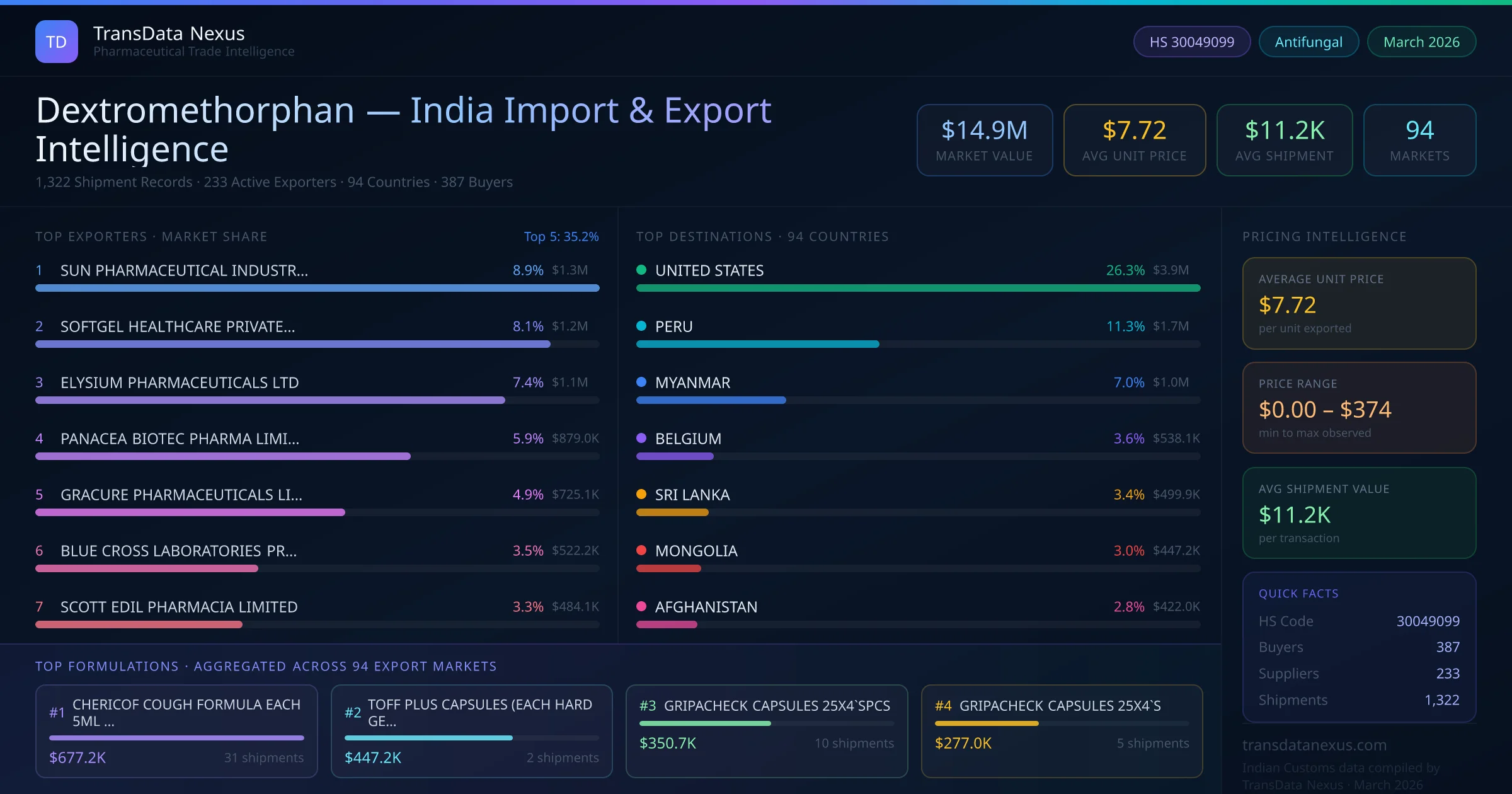
Task: Open the $14.9M Market Value card
Action: click(x=984, y=140)
